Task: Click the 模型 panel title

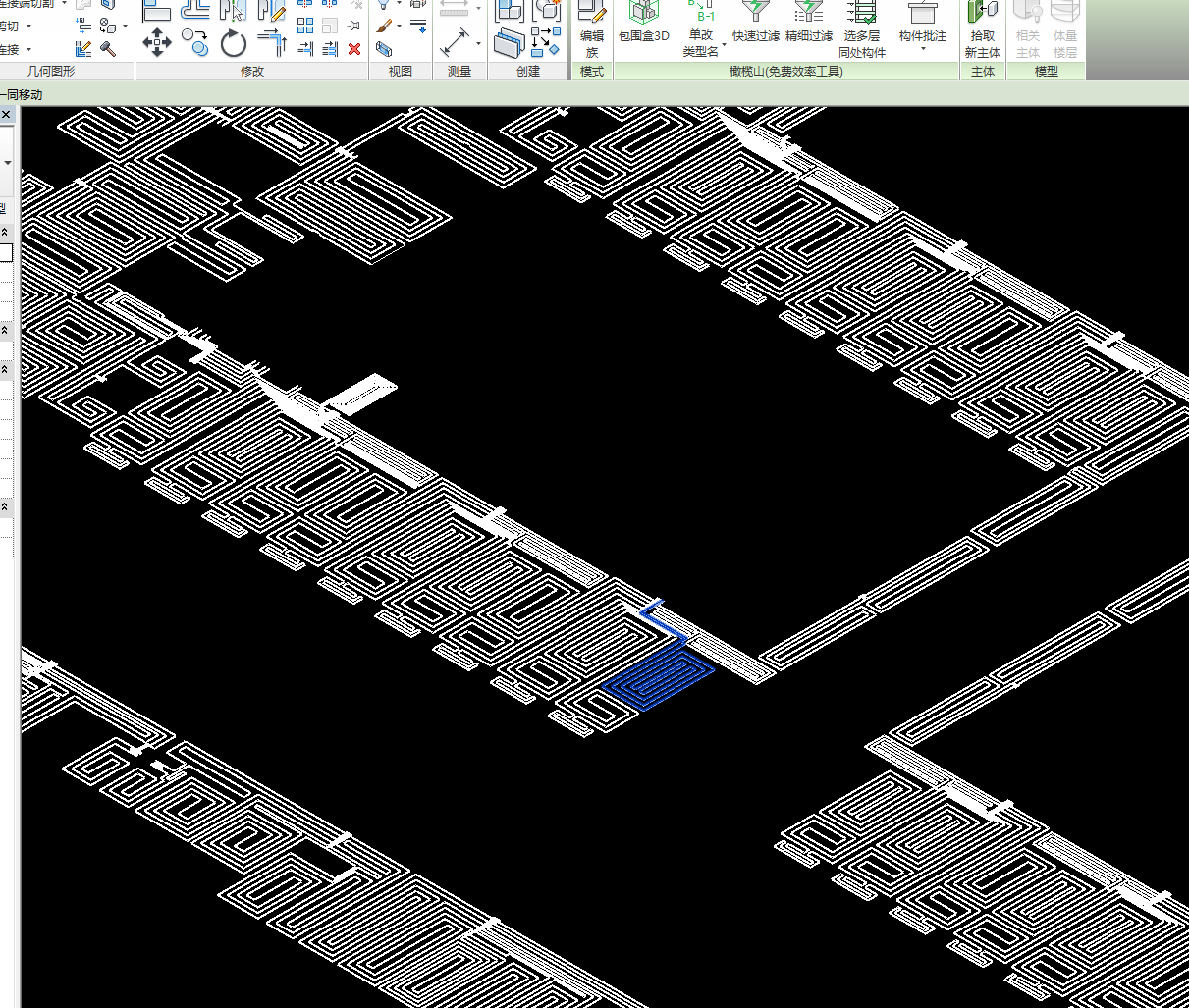Action: [x=1047, y=71]
